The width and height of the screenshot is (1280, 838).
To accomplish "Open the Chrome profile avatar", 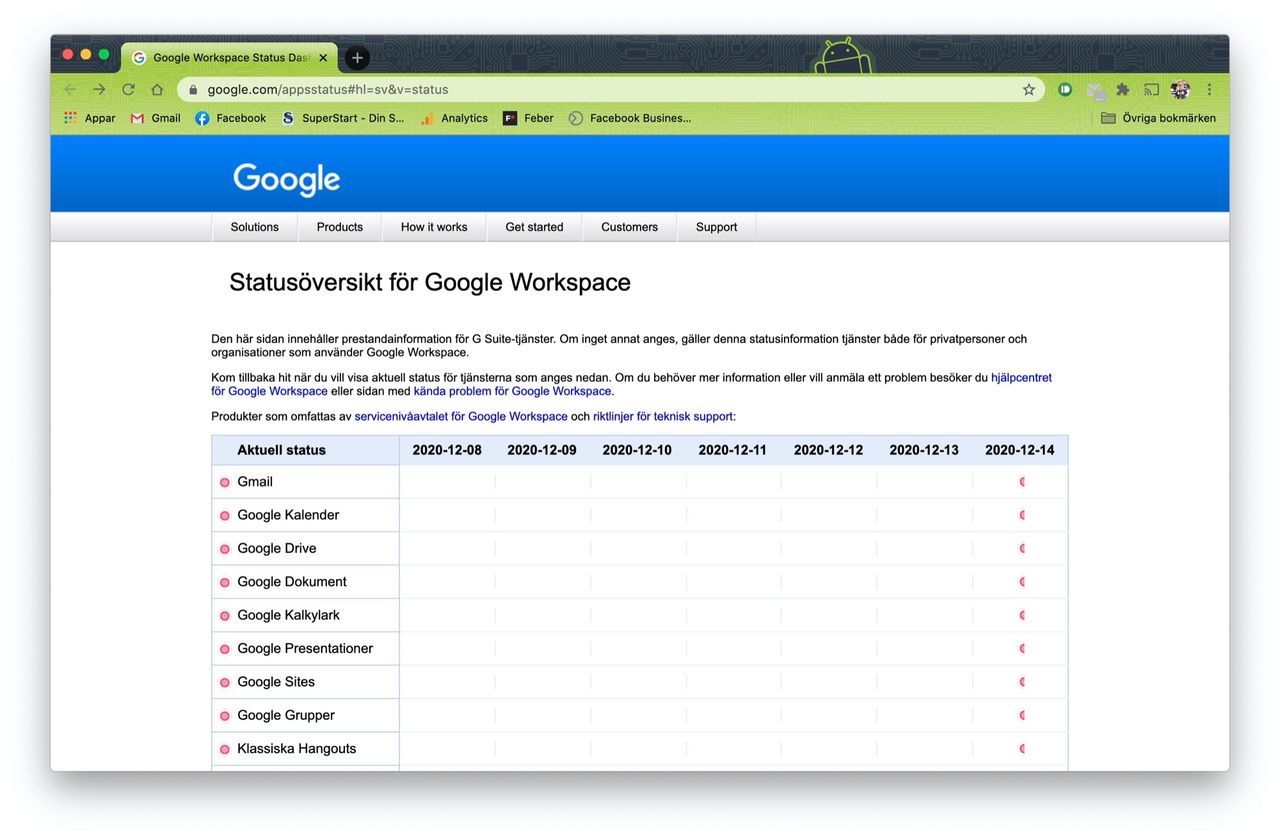I will pos(1180,89).
